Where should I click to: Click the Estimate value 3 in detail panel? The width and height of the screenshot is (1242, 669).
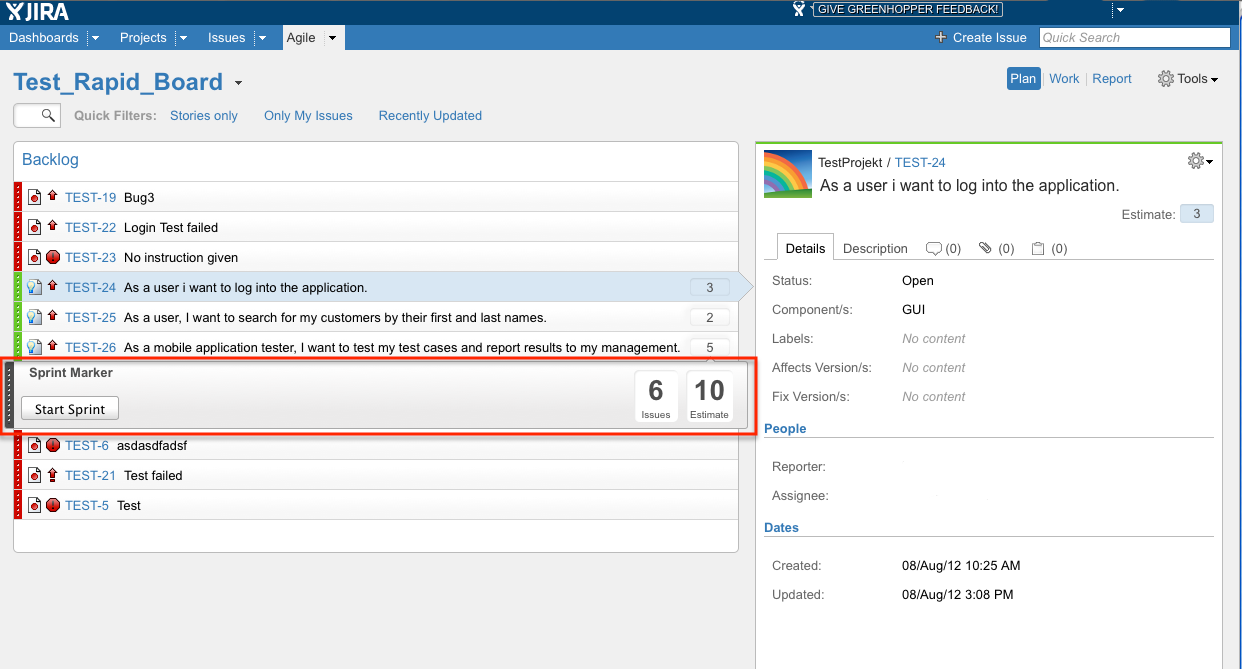click(1196, 214)
